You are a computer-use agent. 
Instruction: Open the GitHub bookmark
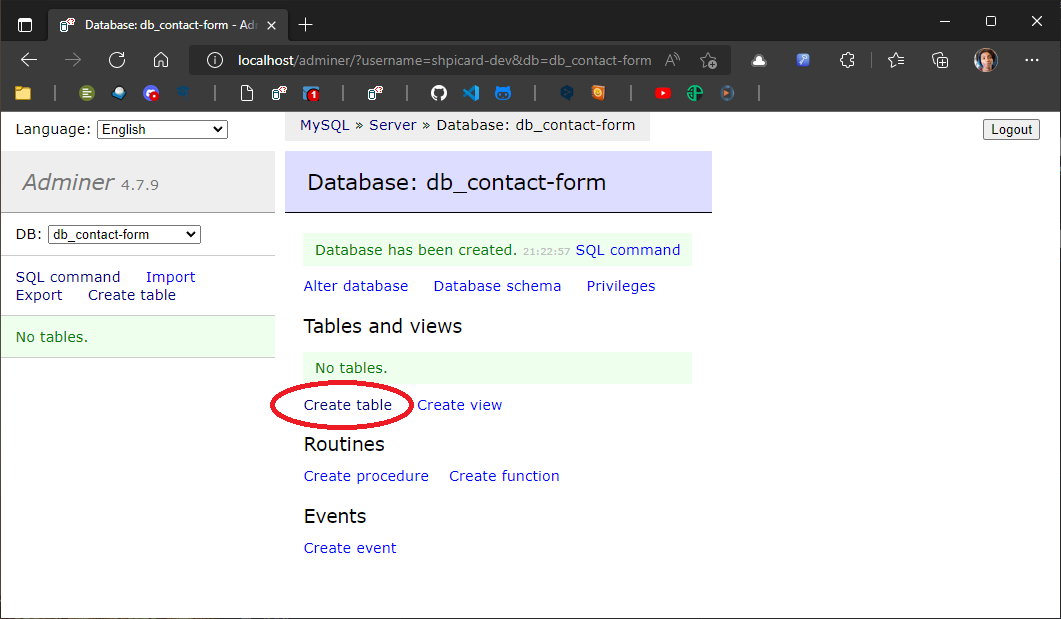439,93
